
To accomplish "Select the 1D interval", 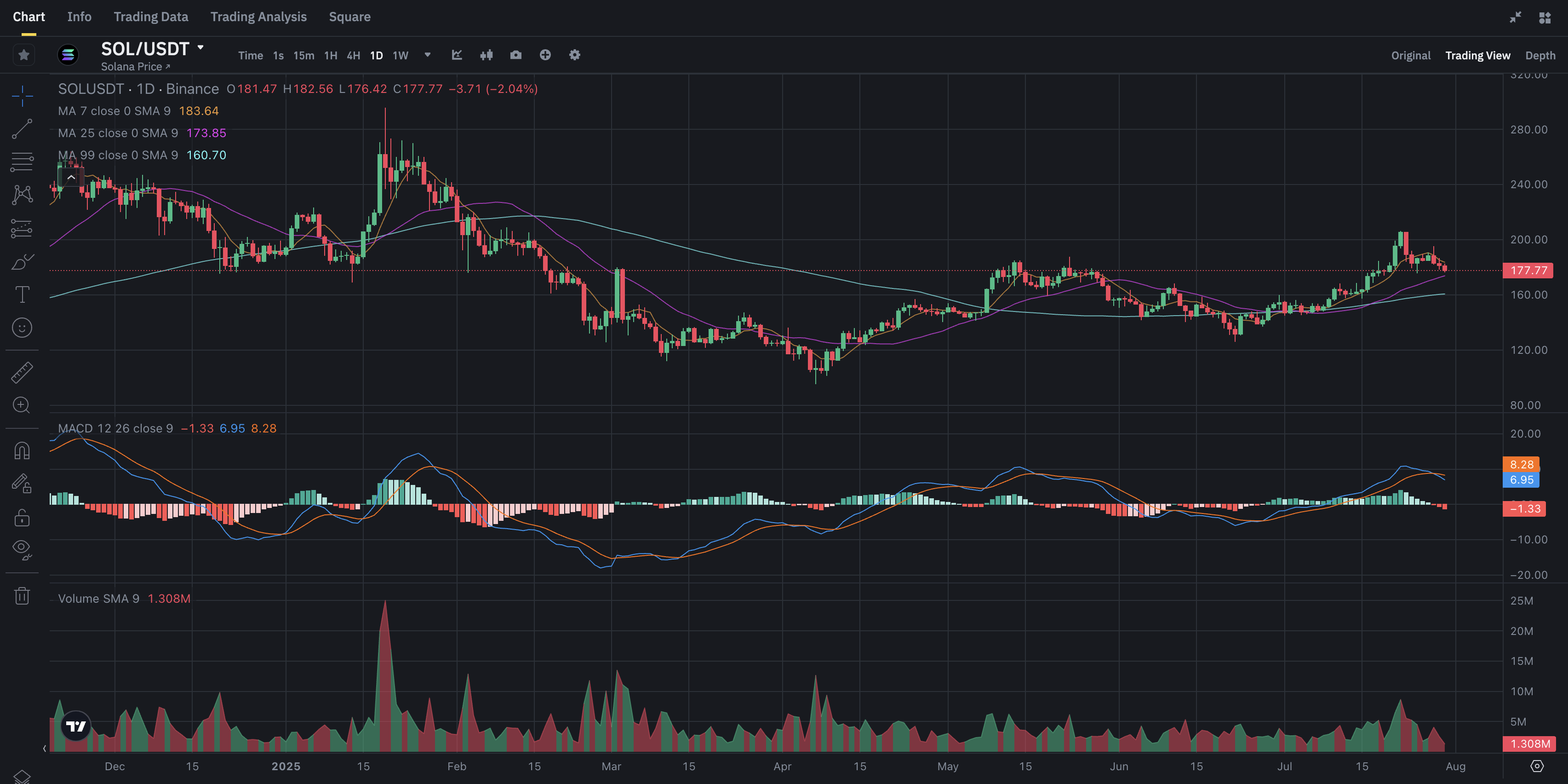I will [x=377, y=55].
